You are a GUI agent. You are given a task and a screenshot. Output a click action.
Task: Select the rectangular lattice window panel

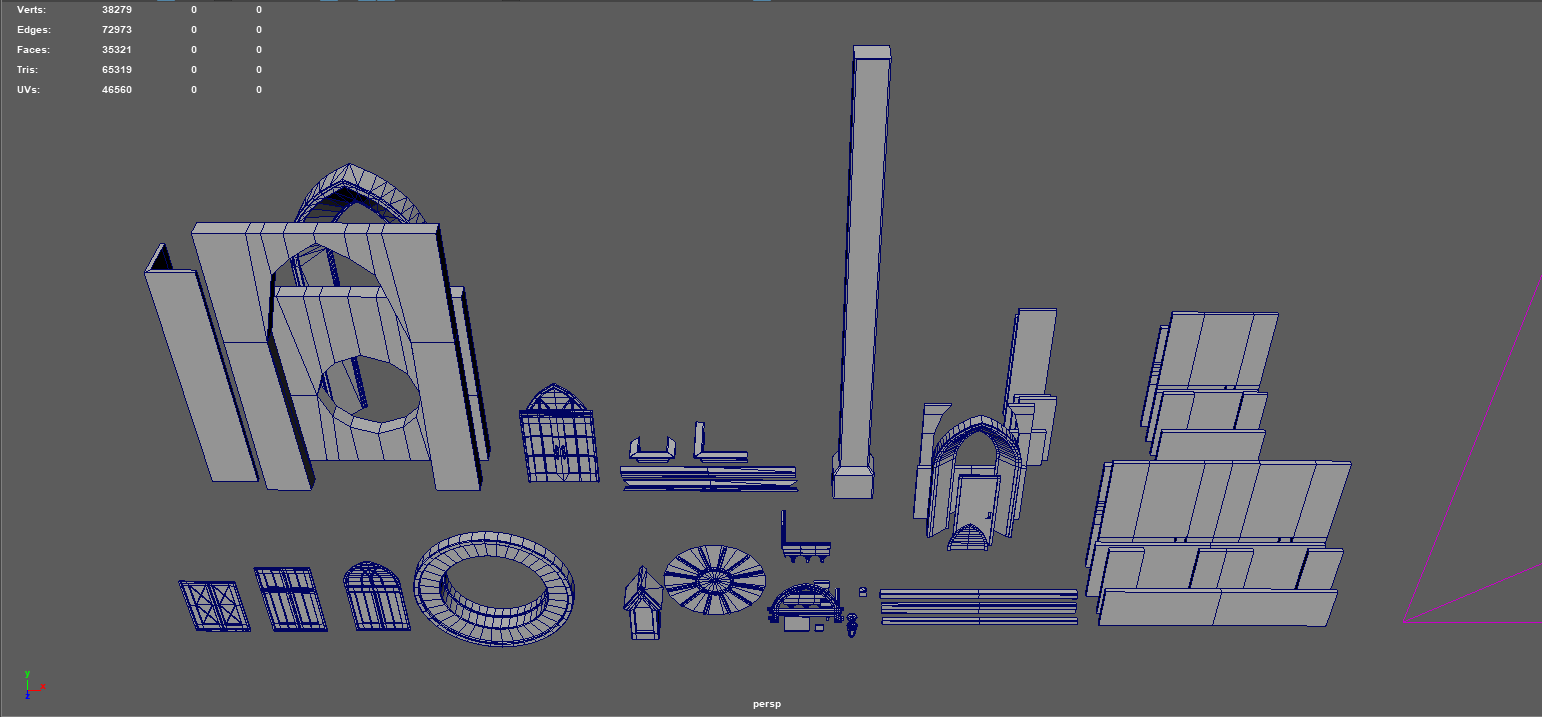290,600
